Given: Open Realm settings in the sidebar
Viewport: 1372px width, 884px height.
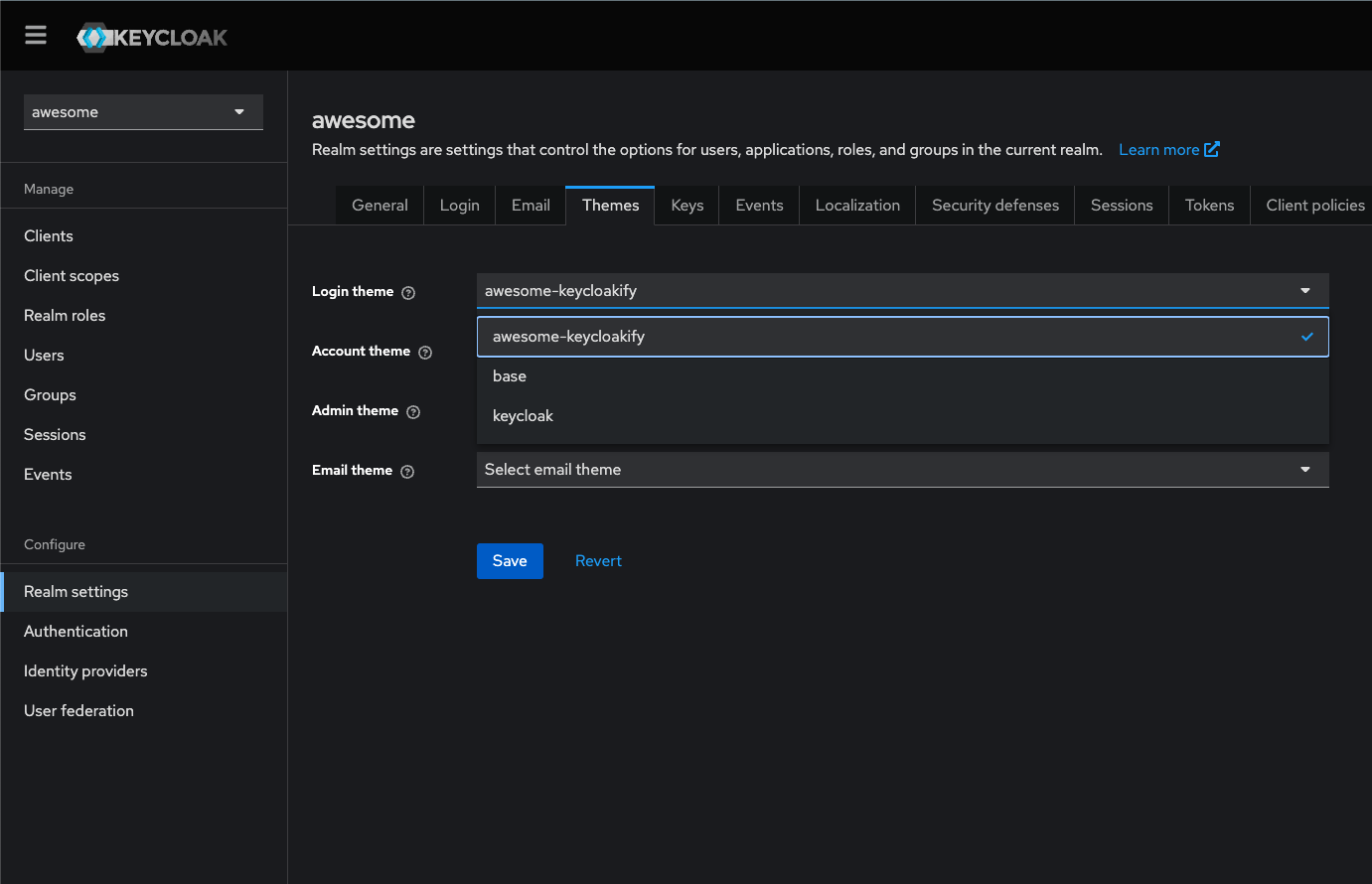Looking at the screenshot, I should pyautogui.click(x=144, y=592).
